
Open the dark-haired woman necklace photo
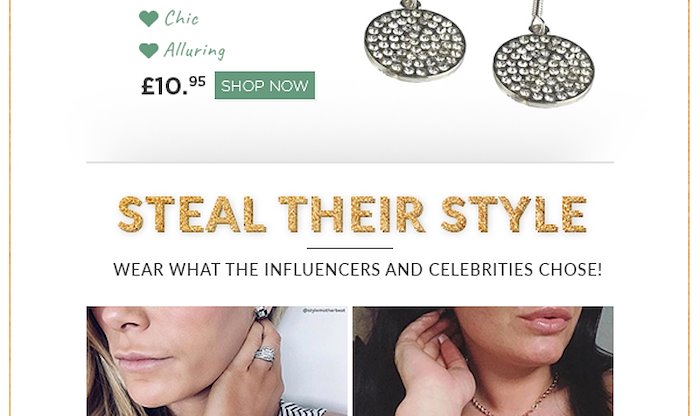483,361
